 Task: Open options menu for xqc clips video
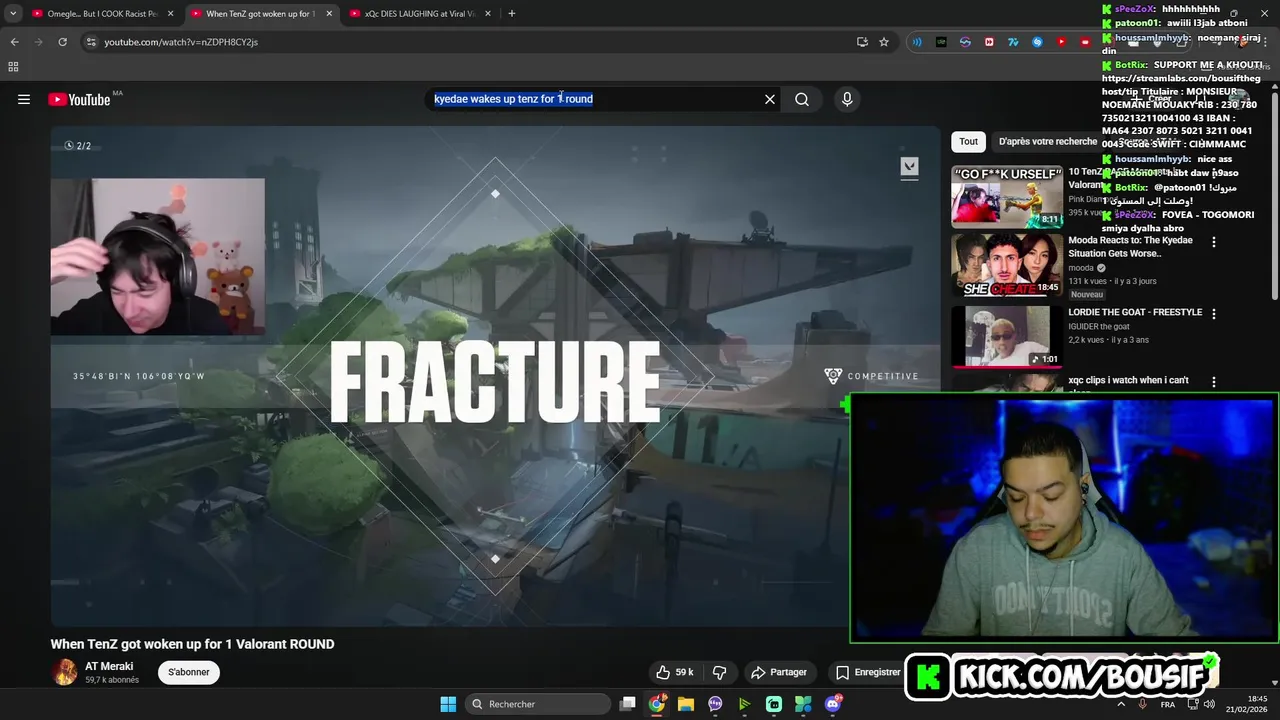[1214, 382]
